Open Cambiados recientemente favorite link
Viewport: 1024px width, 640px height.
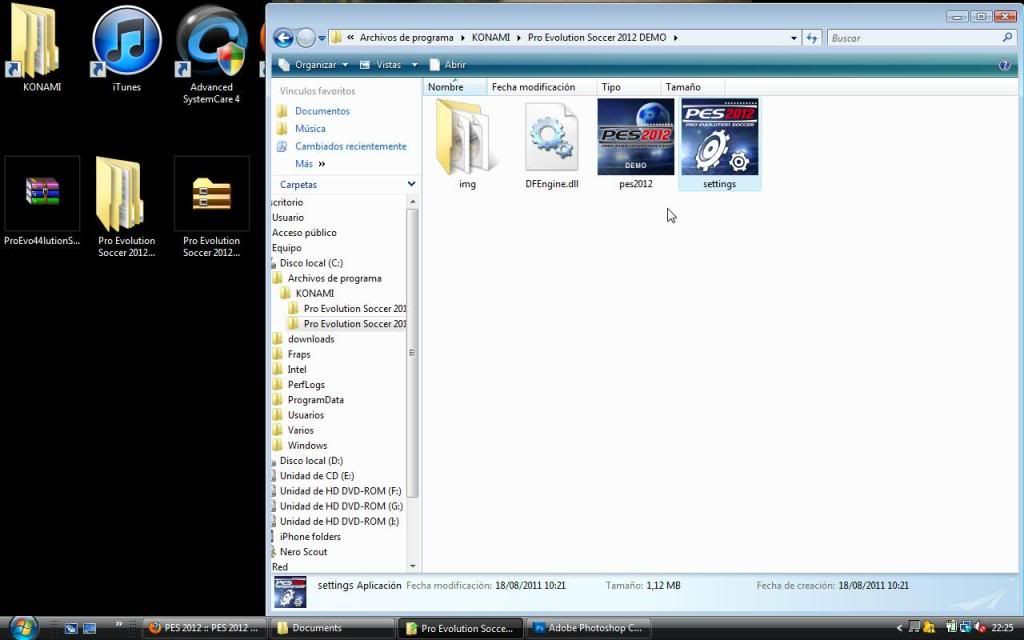click(x=350, y=146)
